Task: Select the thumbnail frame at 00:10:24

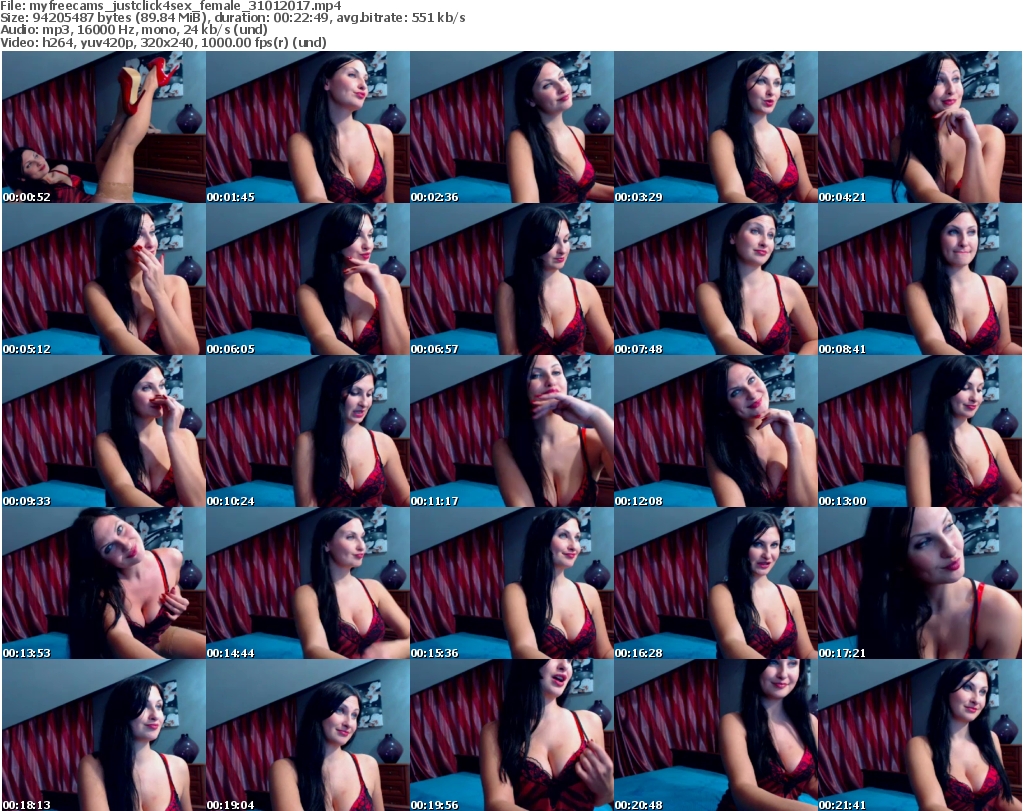Action: (308, 431)
